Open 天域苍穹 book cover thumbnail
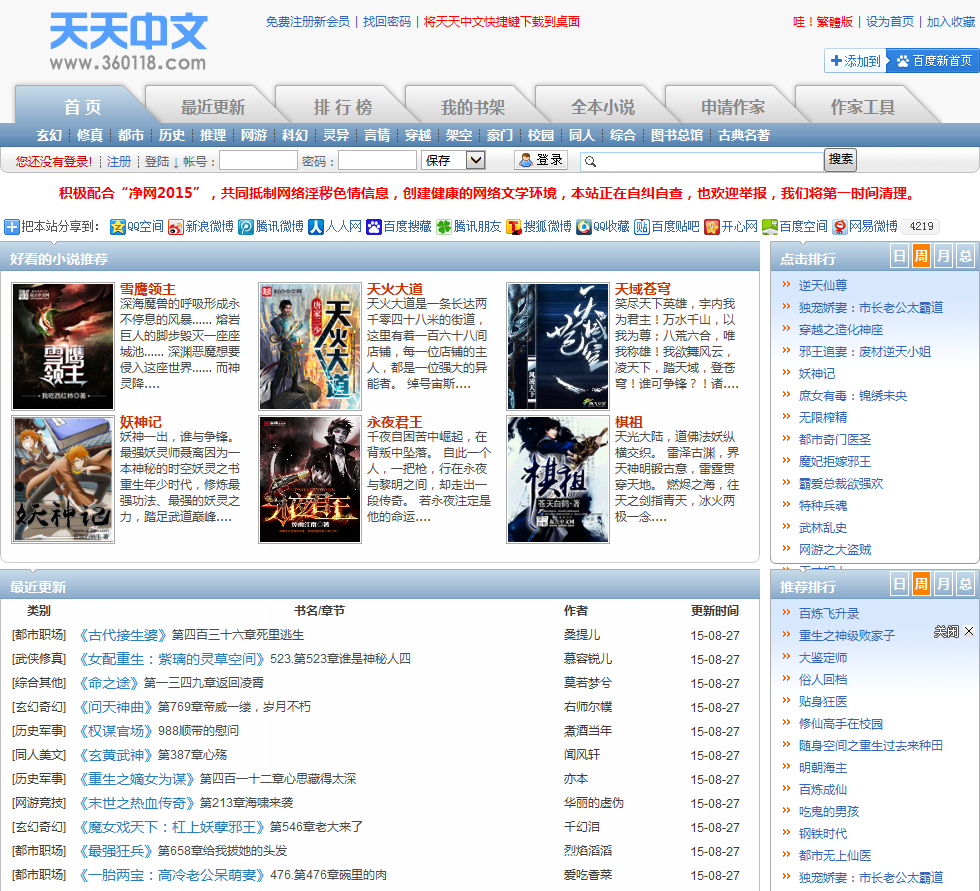980x891 pixels. [x=558, y=346]
